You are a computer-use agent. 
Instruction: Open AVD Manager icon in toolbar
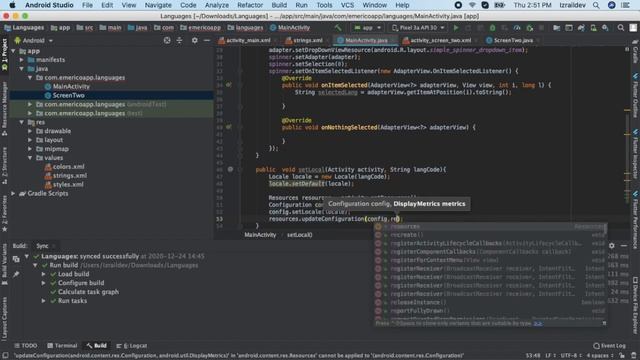tap(593, 28)
